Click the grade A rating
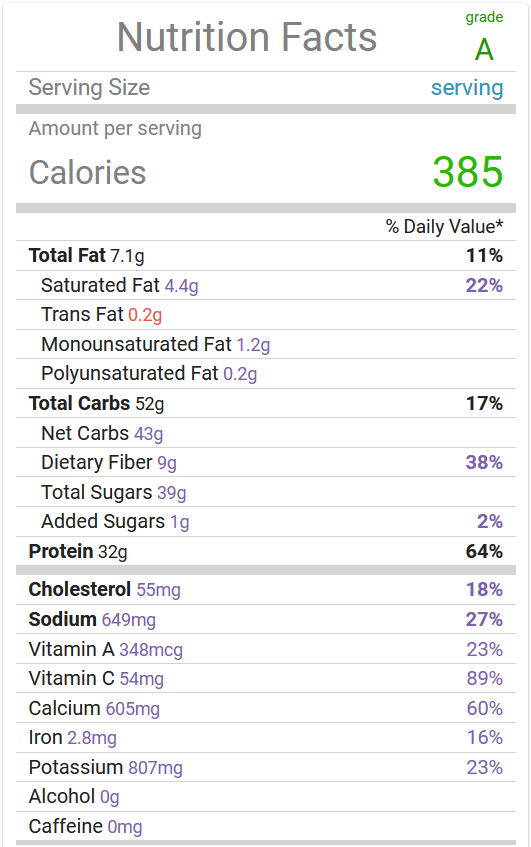 point(484,50)
